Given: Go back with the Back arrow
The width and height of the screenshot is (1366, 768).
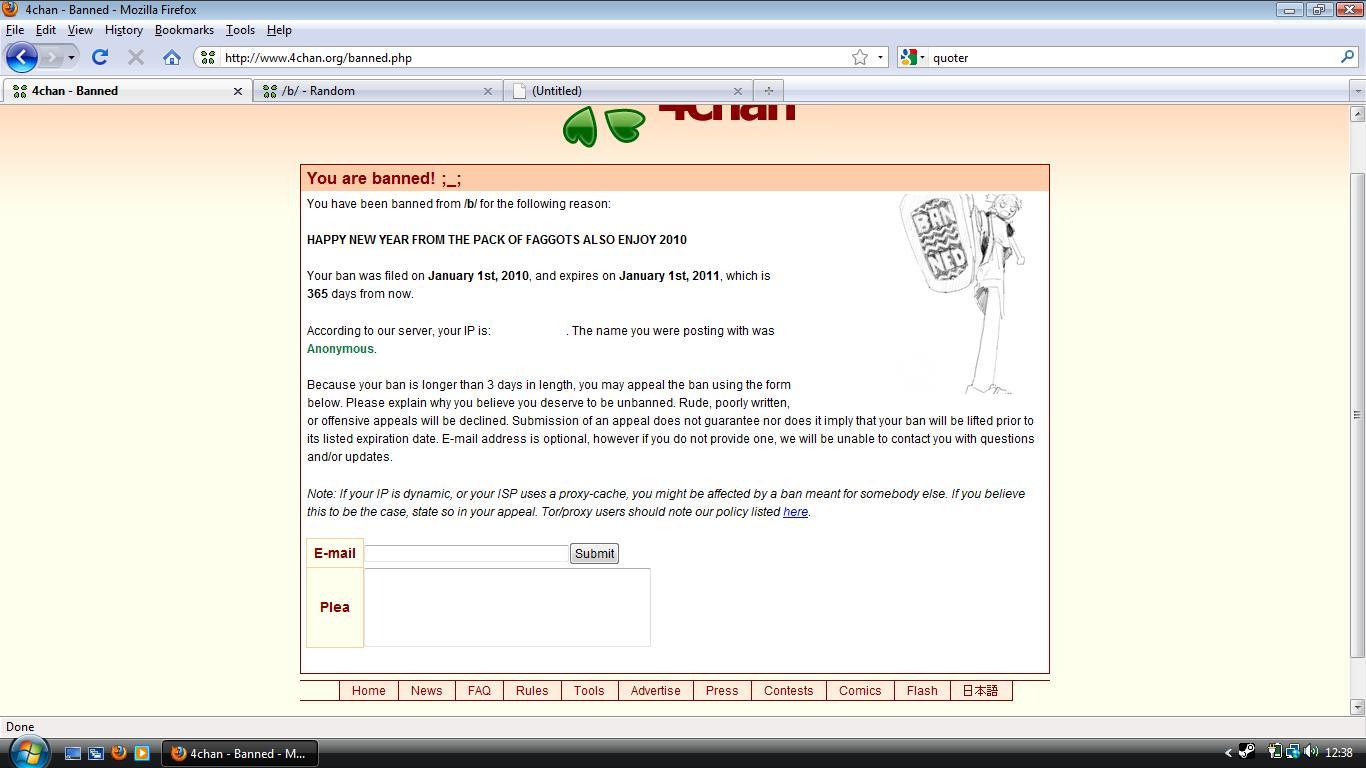Looking at the screenshot, I should tap(22, 57).
